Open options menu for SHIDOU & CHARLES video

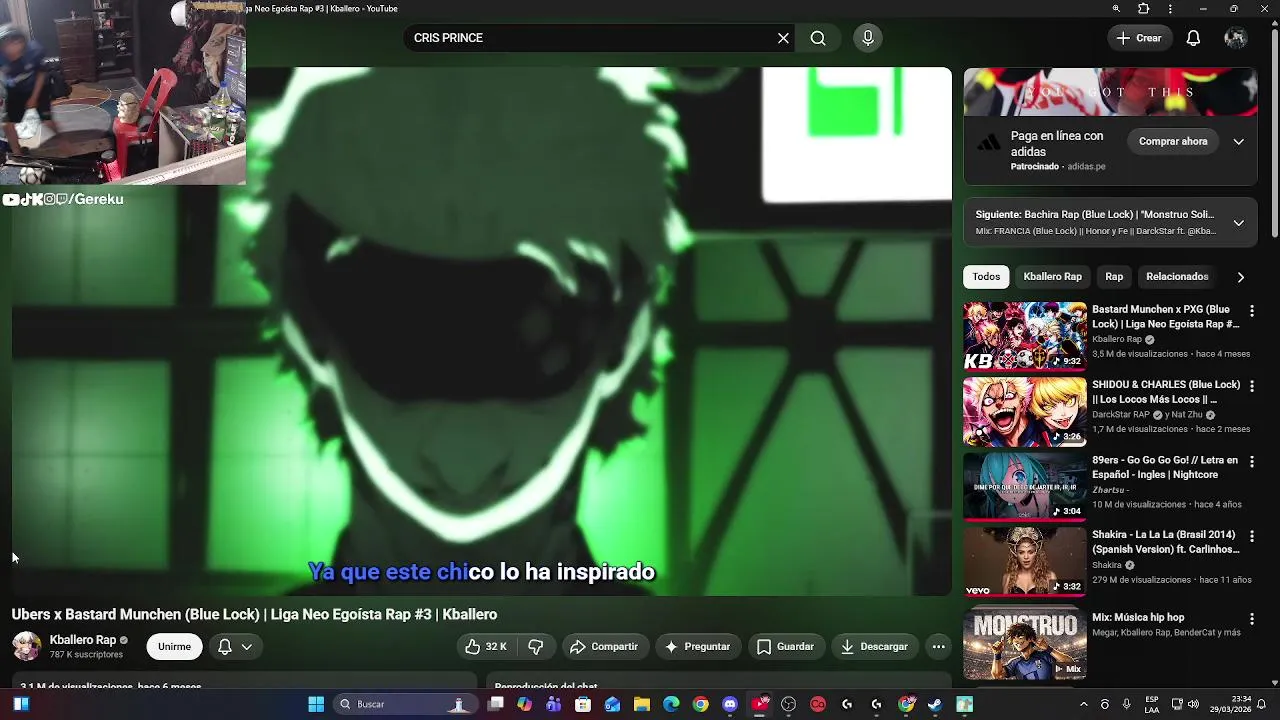coord(1251,386)
